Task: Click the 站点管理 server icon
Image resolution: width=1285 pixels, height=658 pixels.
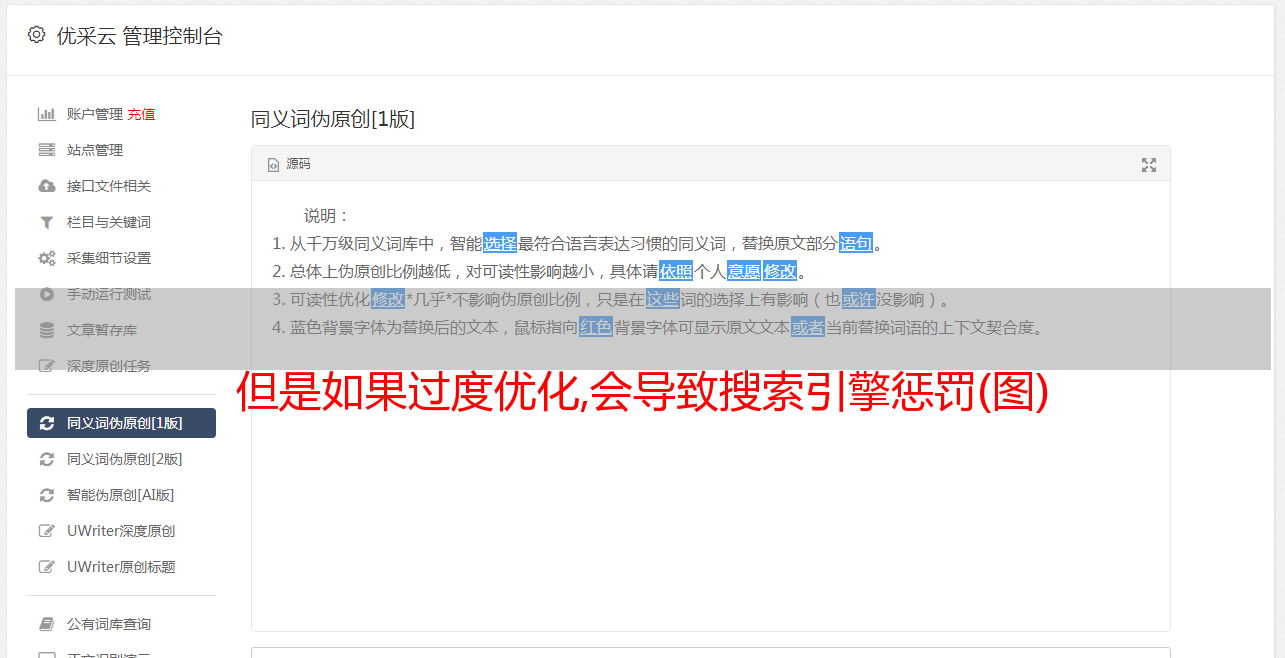Action: click(46, 150)
